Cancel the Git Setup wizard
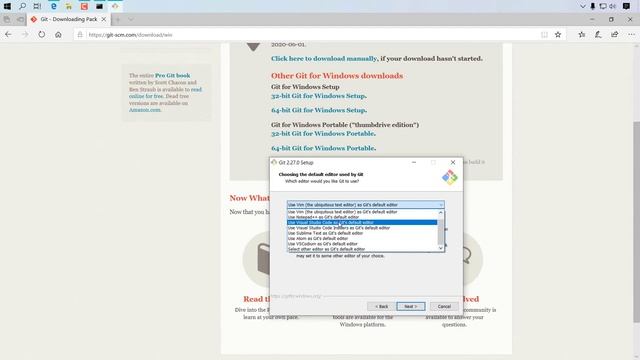 [x=444, y=307]
